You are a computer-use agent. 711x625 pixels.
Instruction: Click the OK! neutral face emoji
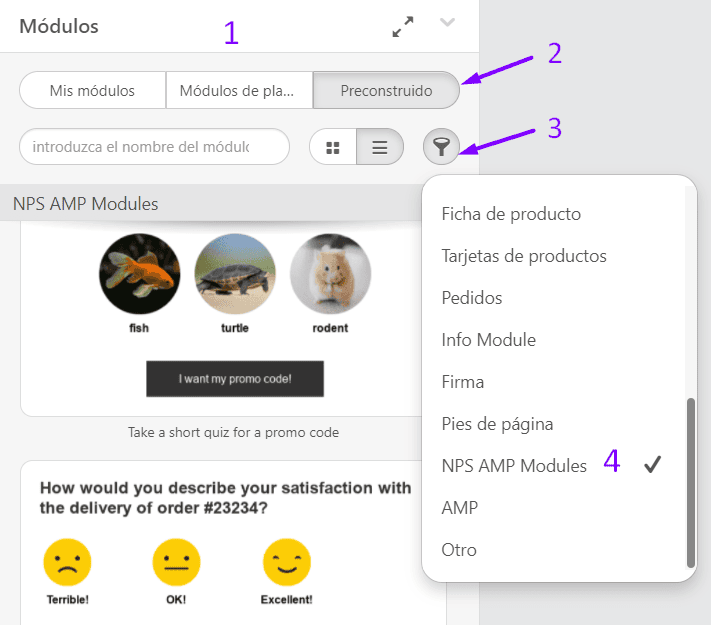click(176, 562)
